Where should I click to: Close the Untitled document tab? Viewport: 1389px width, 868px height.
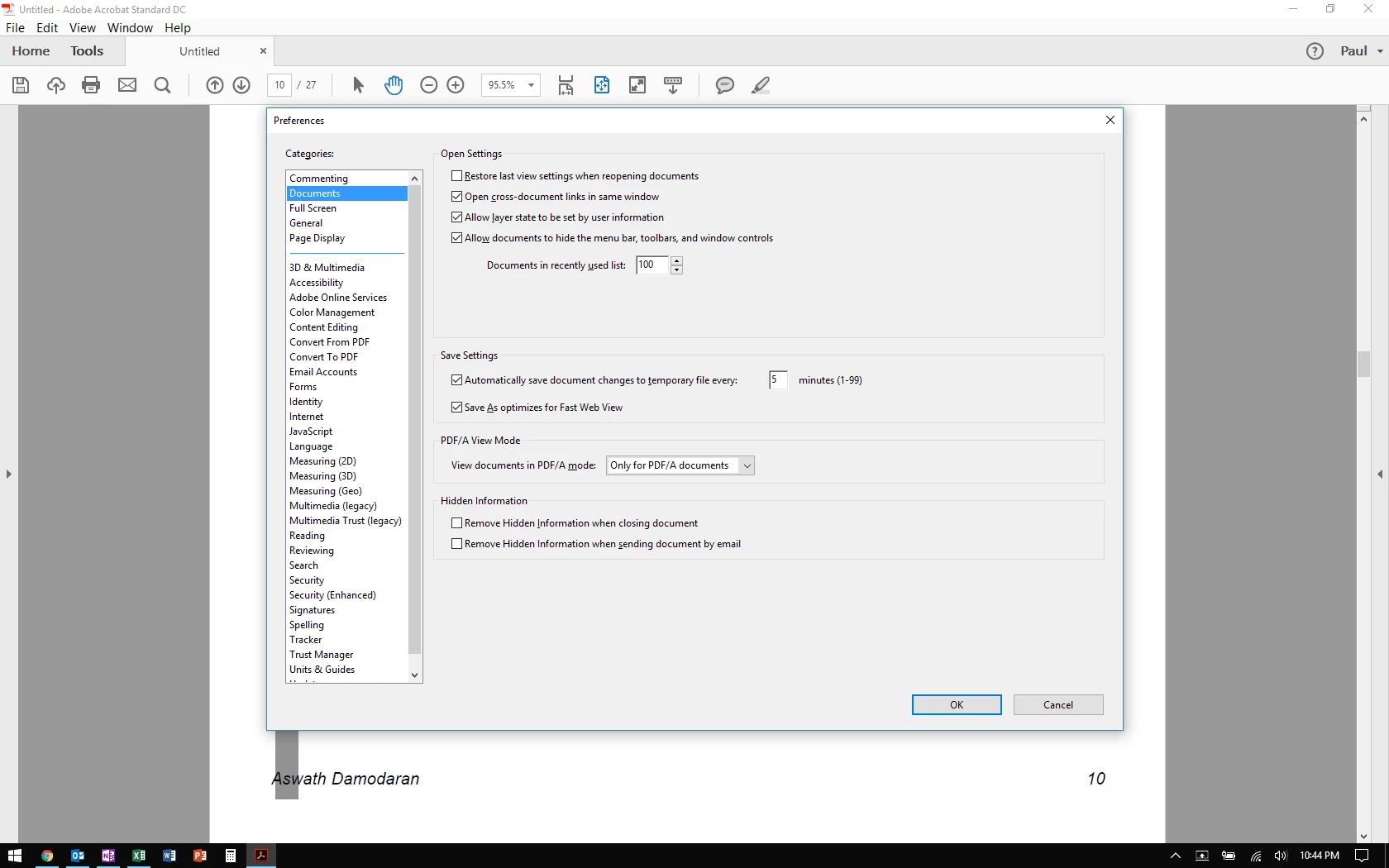coord(263,51)
